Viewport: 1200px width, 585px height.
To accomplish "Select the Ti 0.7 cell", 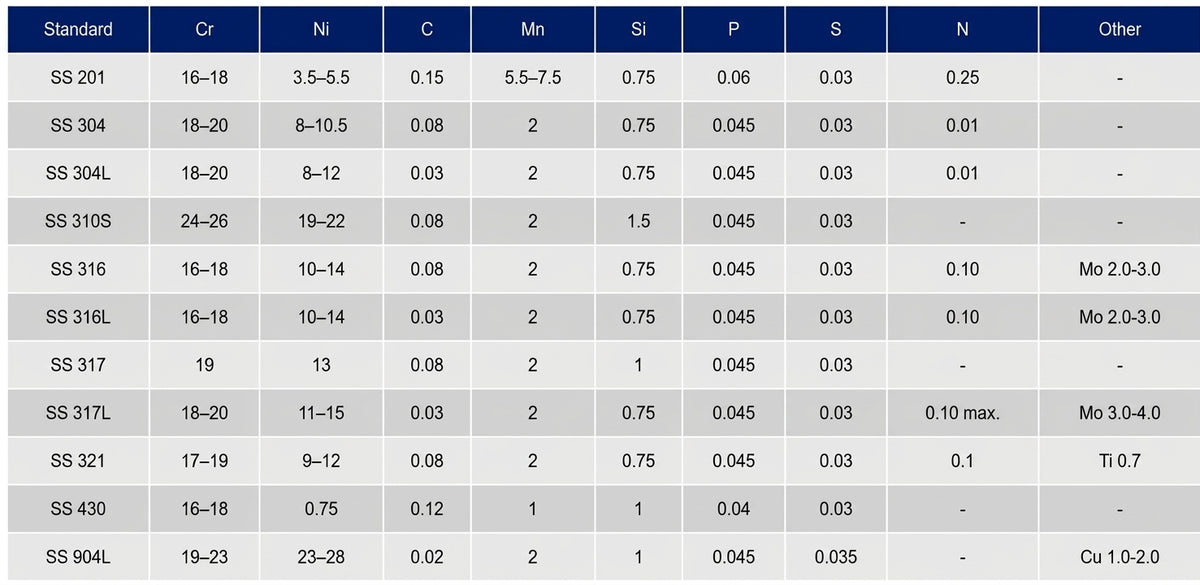I will (x=1120, y=462).
